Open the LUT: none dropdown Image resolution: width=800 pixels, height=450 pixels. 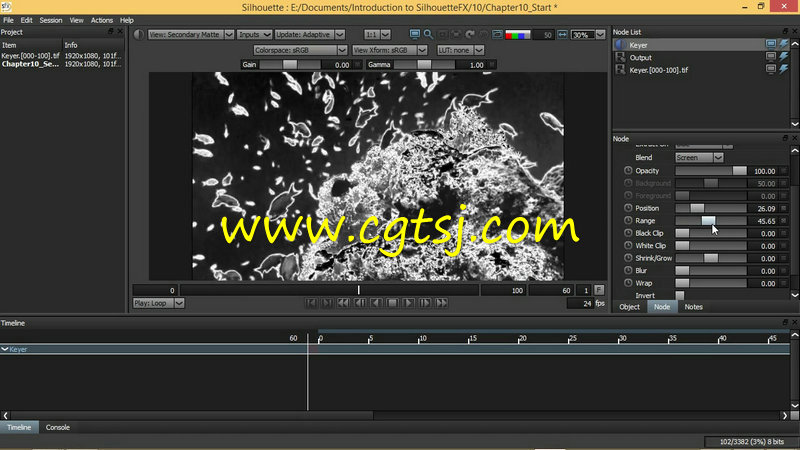(x=460, y=50)
